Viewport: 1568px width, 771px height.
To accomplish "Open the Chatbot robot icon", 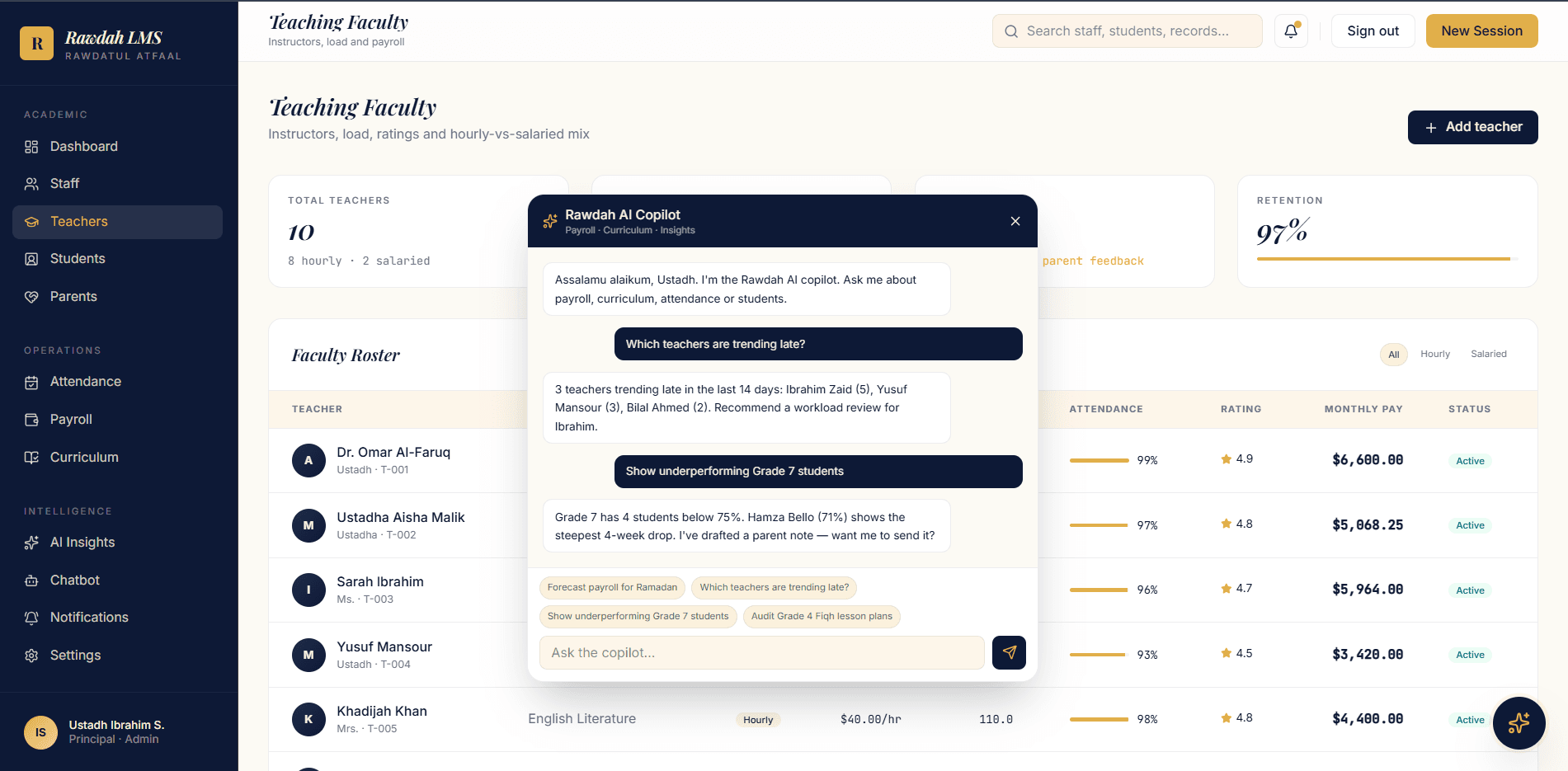I will (31, 581).
